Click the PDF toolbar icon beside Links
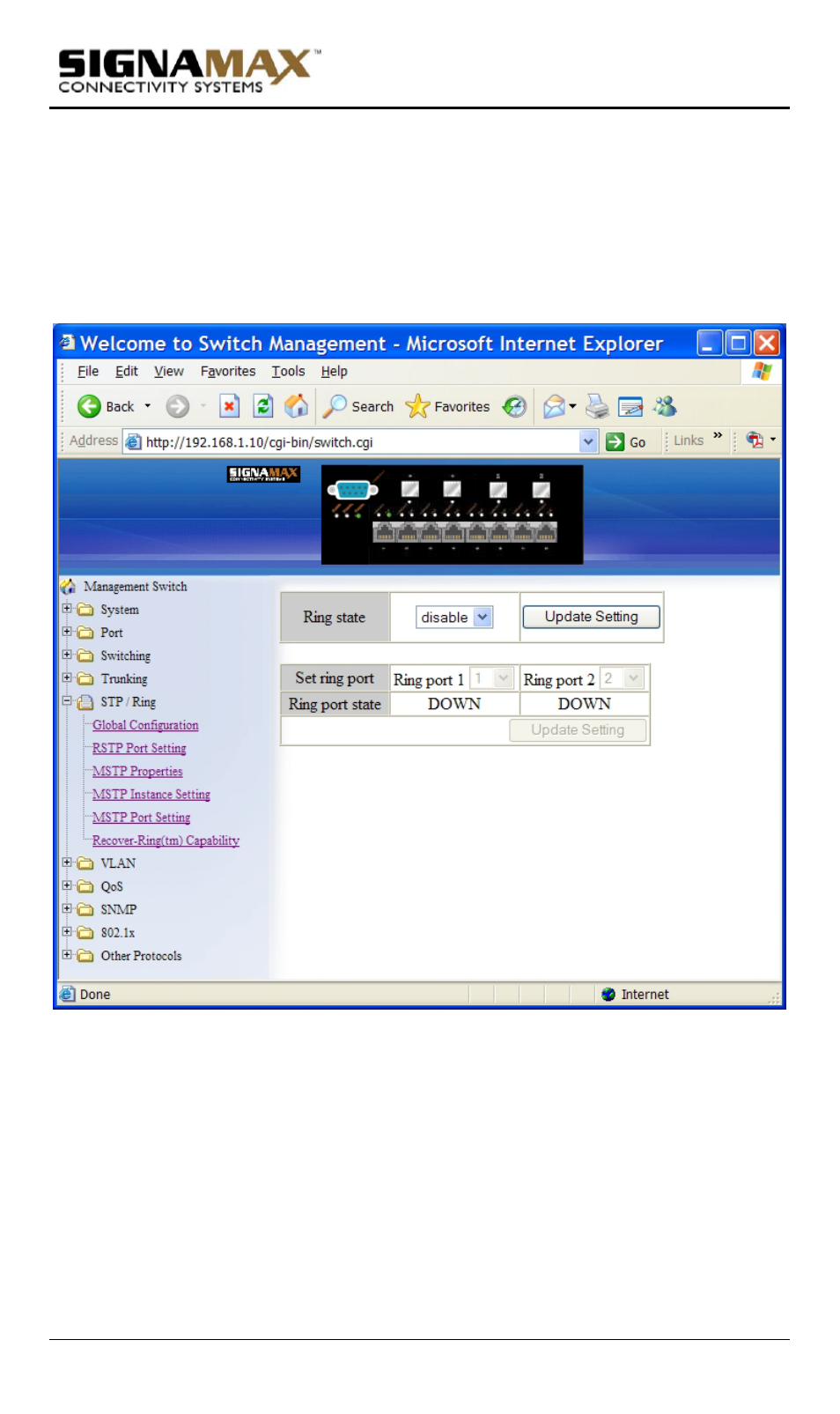 point(755,440)
